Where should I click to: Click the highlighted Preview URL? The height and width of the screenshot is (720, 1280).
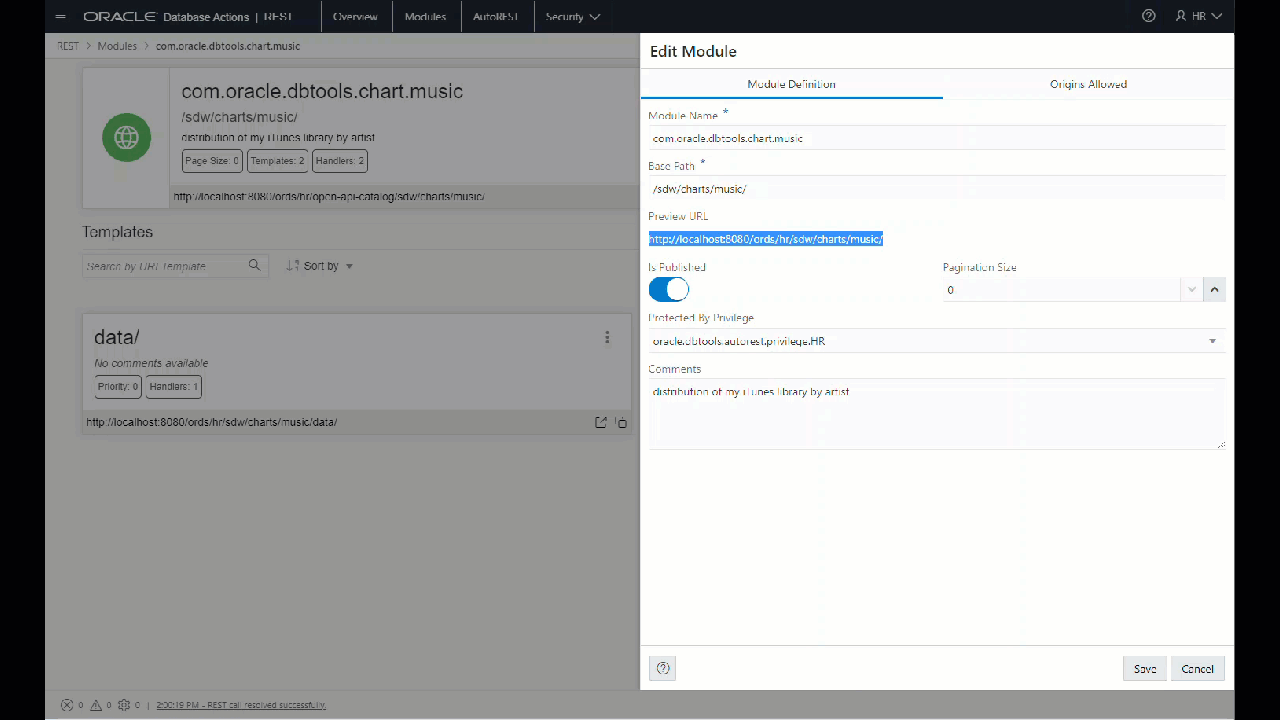(x=766, y=239)
